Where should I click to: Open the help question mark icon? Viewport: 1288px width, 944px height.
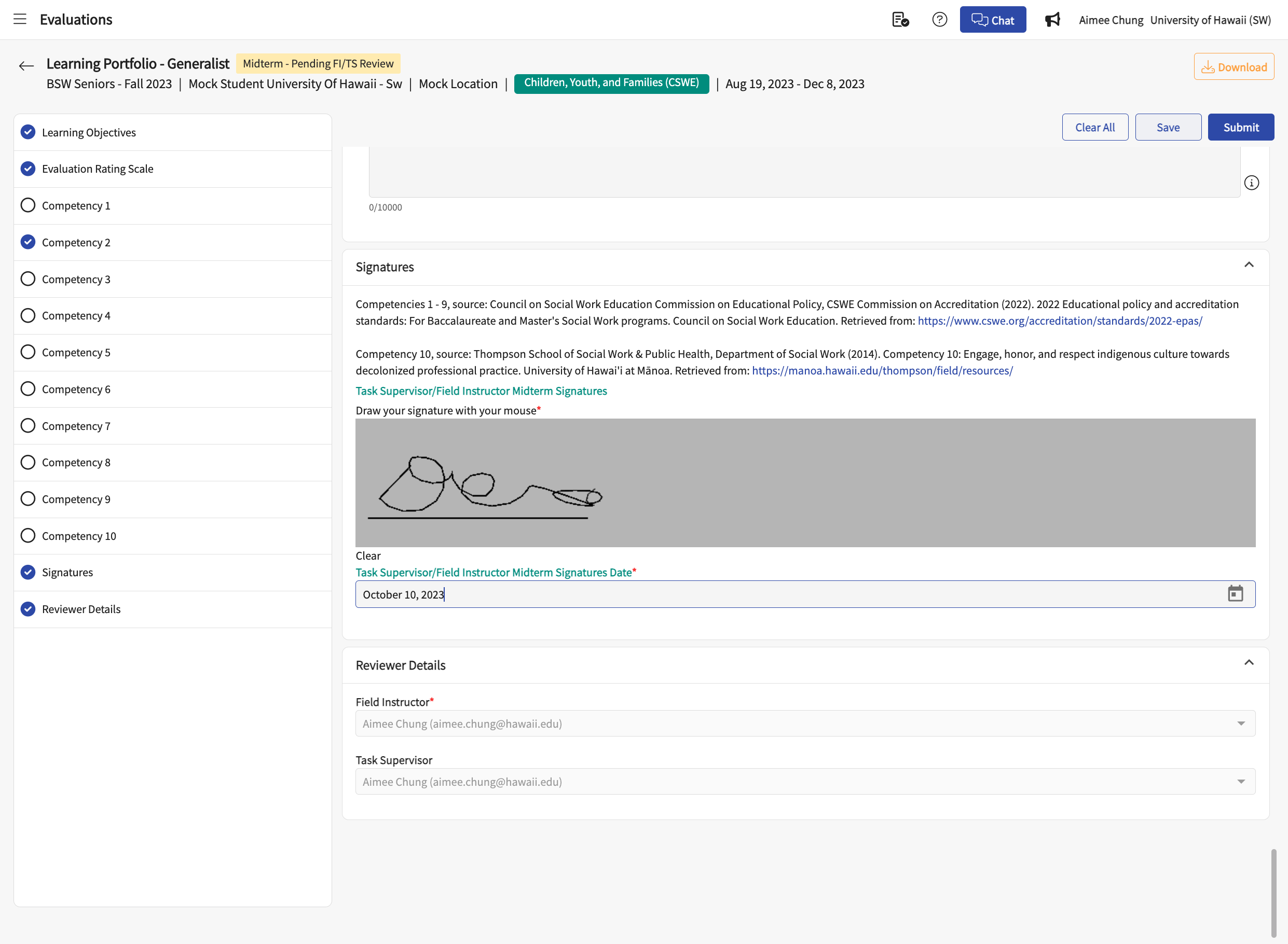pos(939,19)
